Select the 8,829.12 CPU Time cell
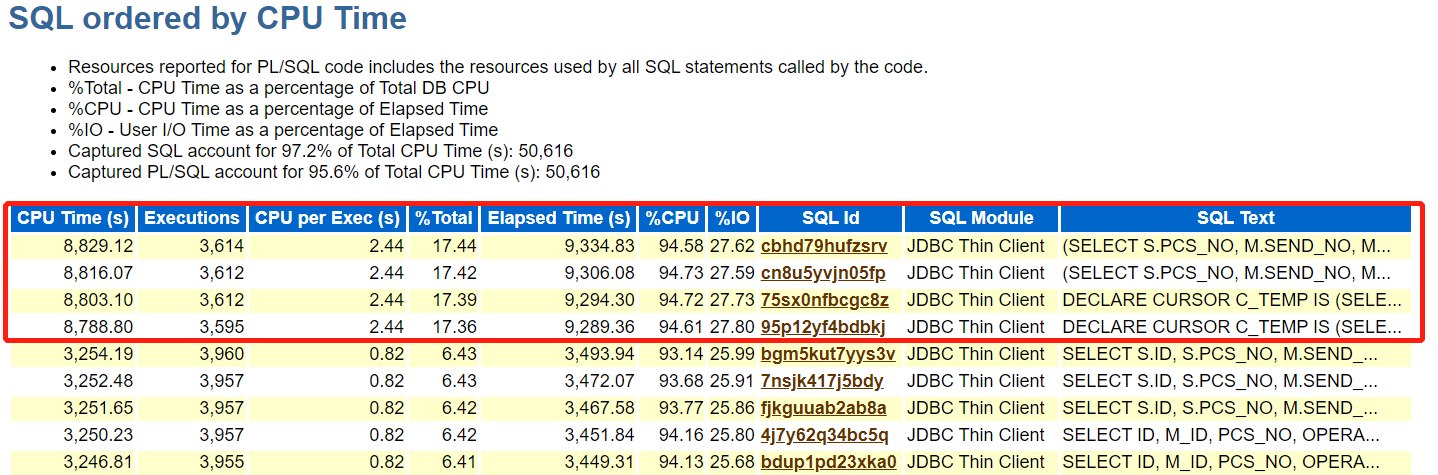This screenshot has width=1438, height=475. (73, 246)
